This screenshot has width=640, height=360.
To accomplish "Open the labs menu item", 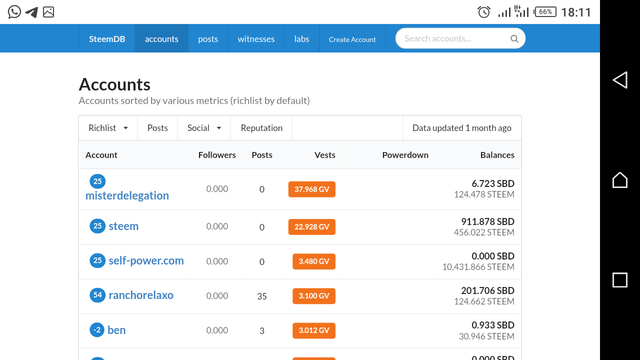I will pos(302,39).
